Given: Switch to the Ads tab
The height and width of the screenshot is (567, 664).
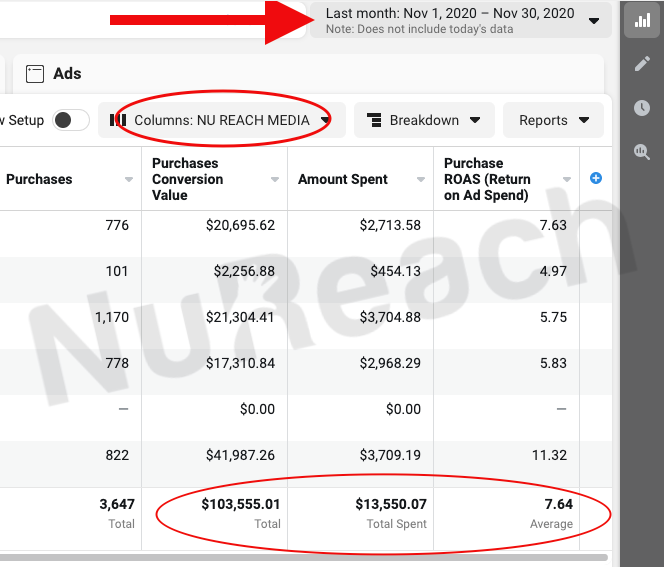Looking at the screenshot, I should [67, 73].
